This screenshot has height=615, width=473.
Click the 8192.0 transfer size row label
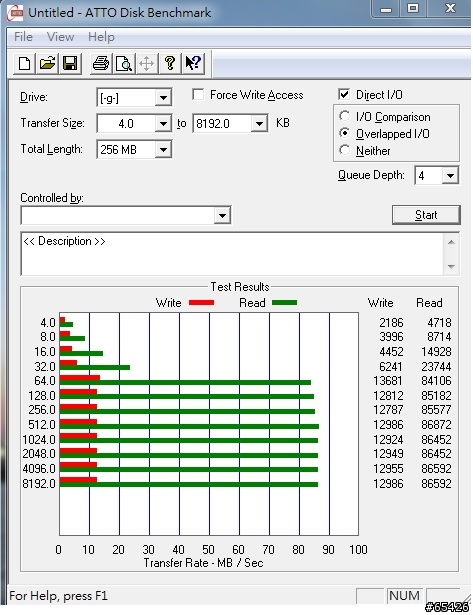(x=39, y=484)
